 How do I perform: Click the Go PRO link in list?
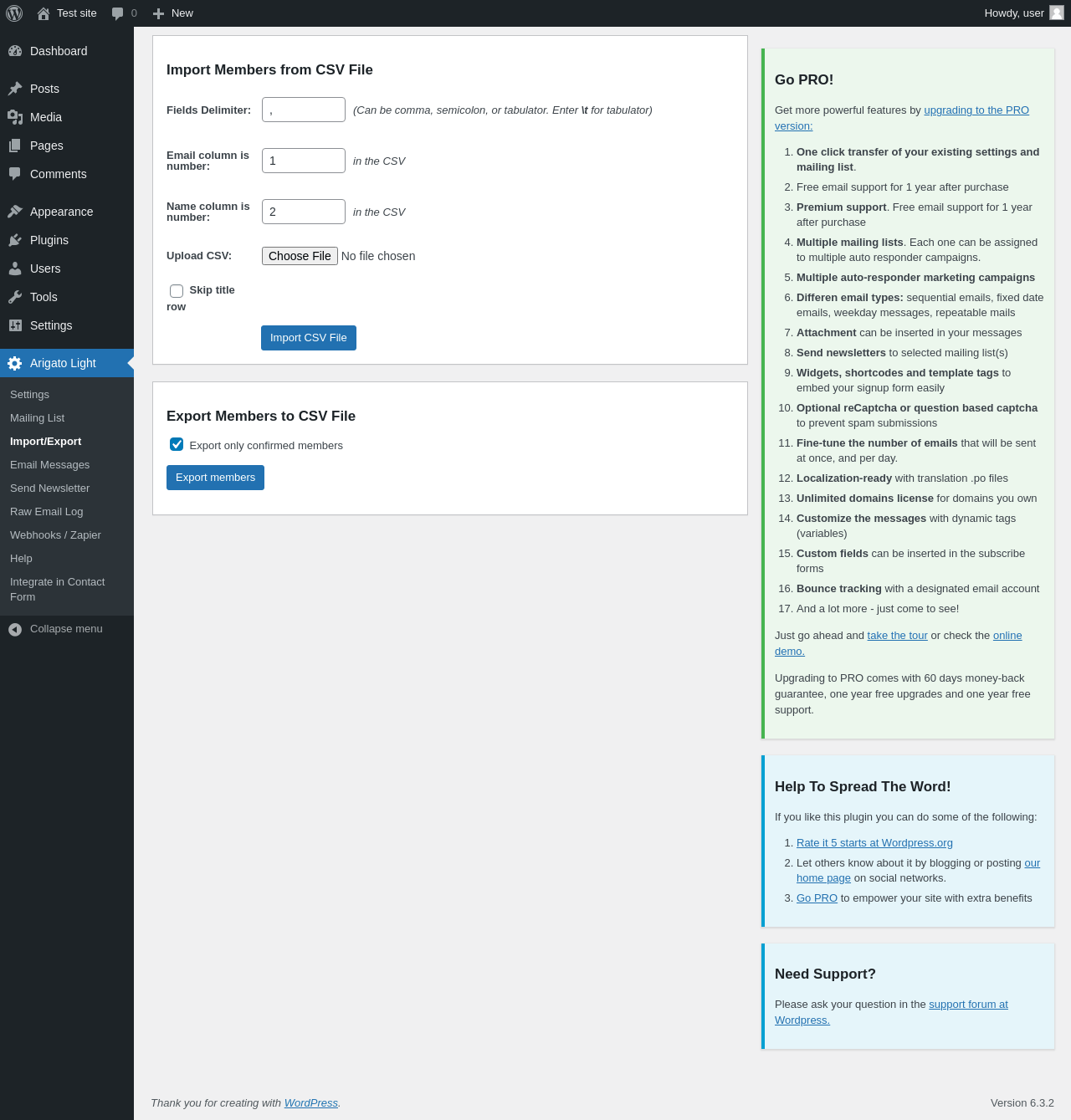point(817,898)
